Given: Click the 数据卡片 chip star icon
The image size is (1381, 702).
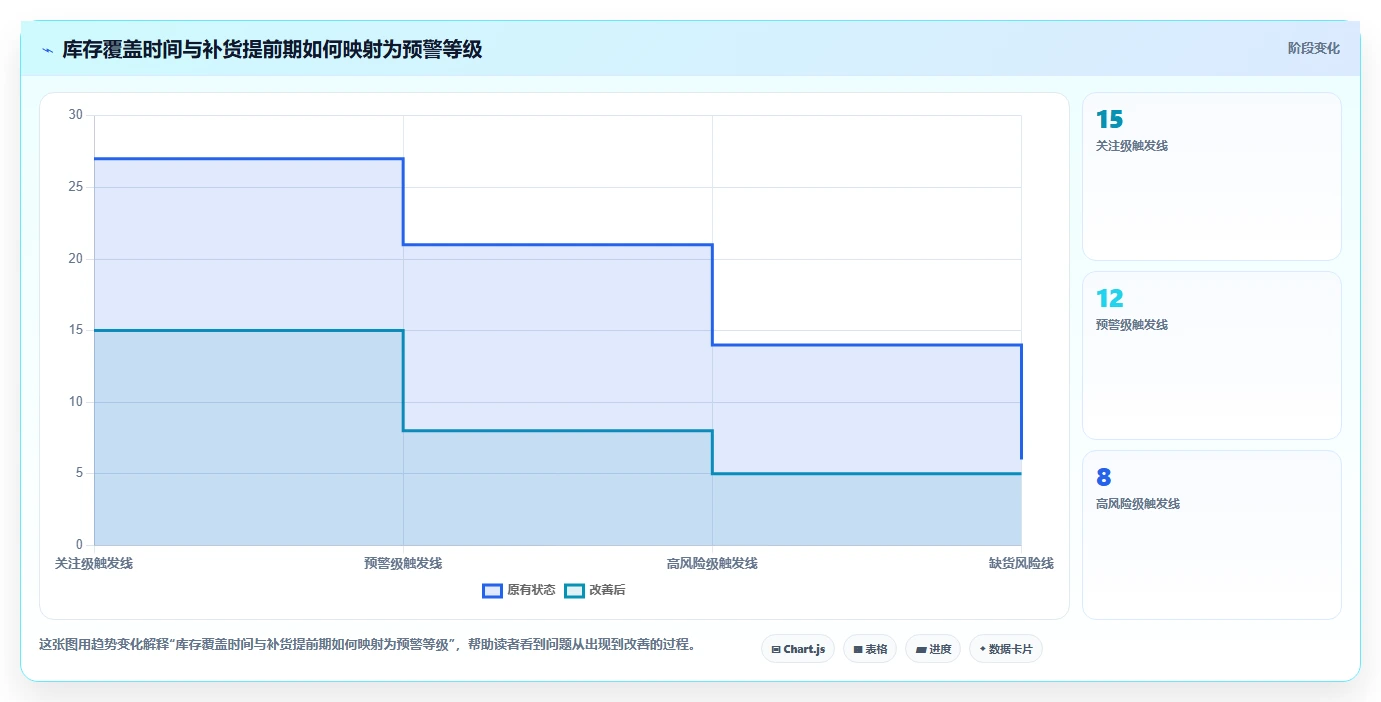Looking at the screenshot, I should [983, 649].
